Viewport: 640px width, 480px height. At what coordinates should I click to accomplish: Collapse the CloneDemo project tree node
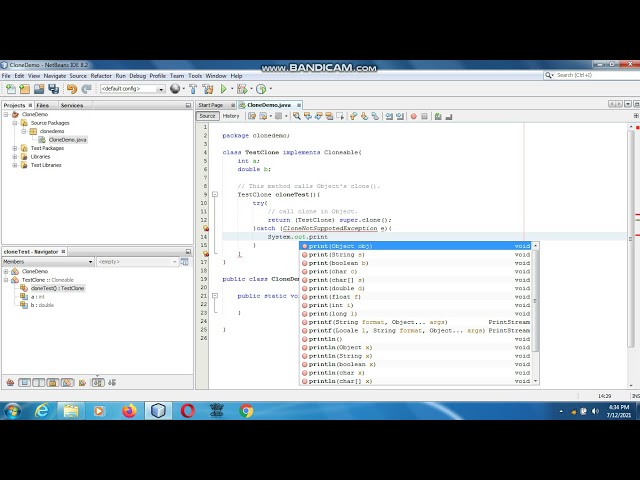click(6, 114)
